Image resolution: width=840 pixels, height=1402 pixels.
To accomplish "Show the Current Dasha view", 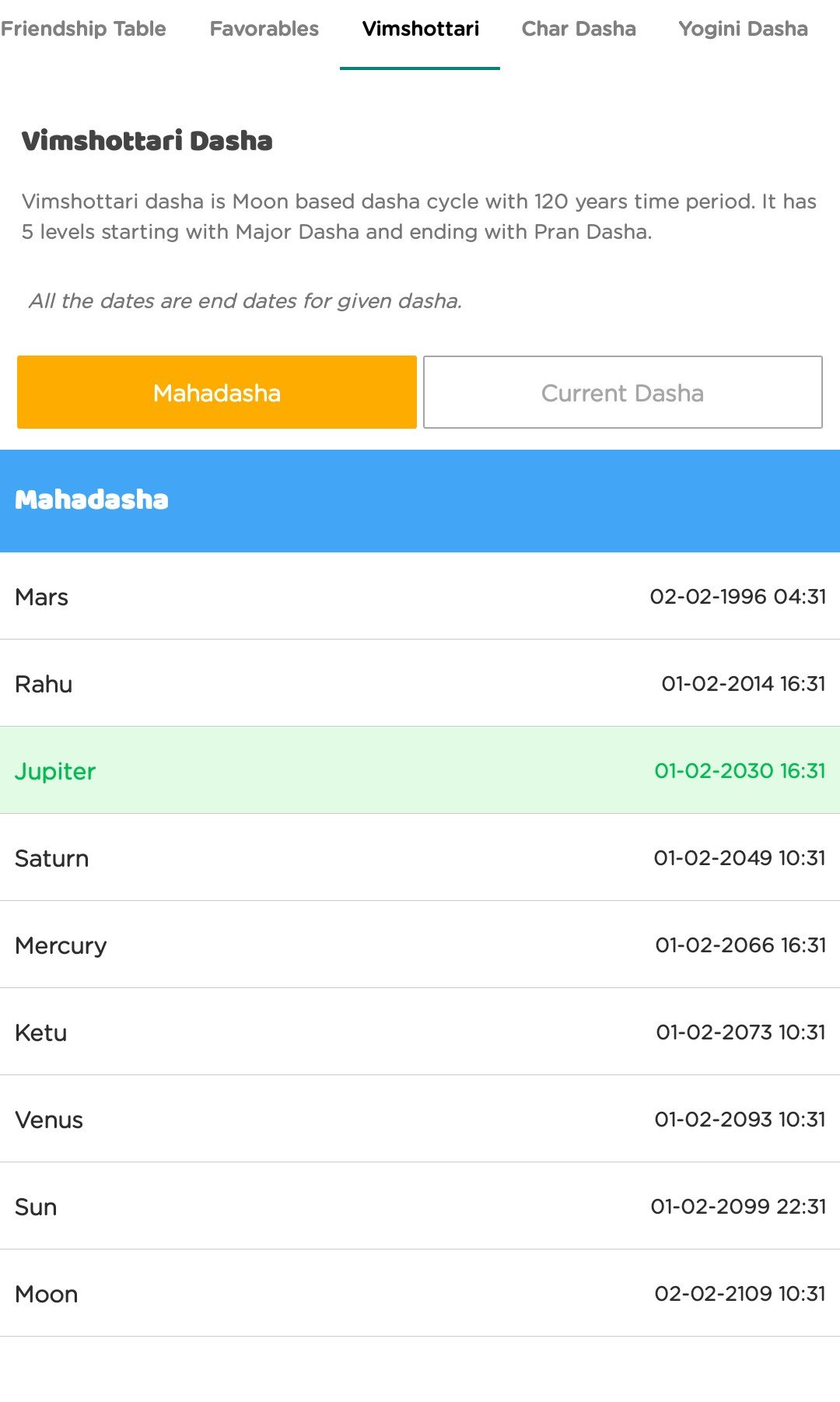I will (622, 393).
